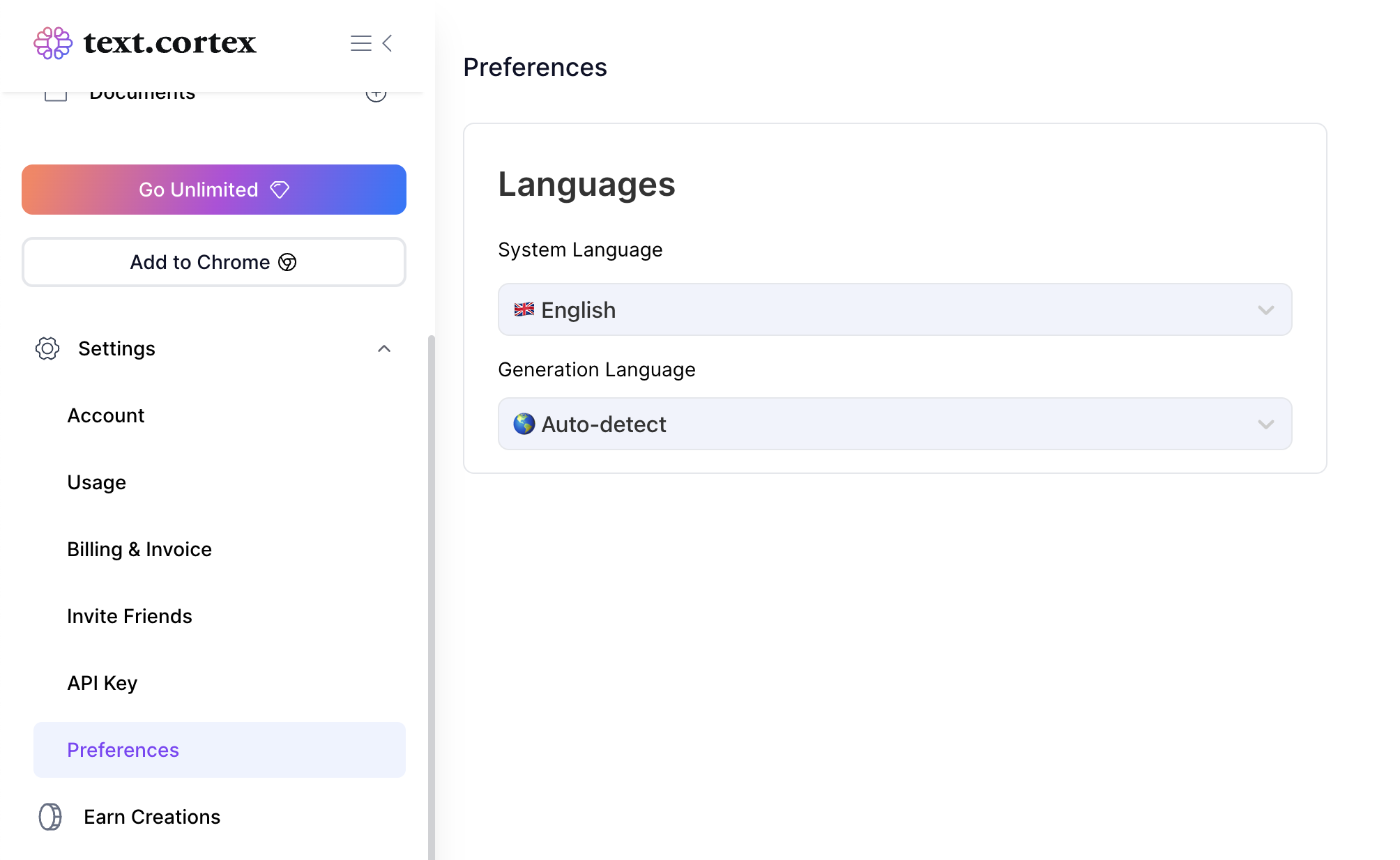
Task: Click the Earn Creations coin icon
Action: [x=50, y=817]
